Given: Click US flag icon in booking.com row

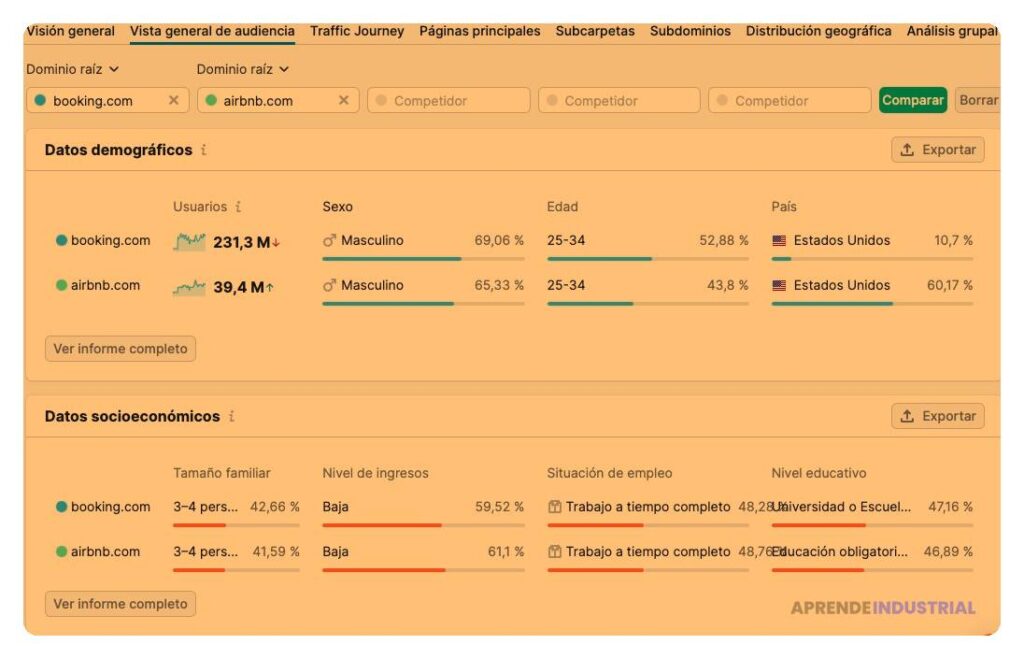Looking at the screenshot, I should pos(779,240).
